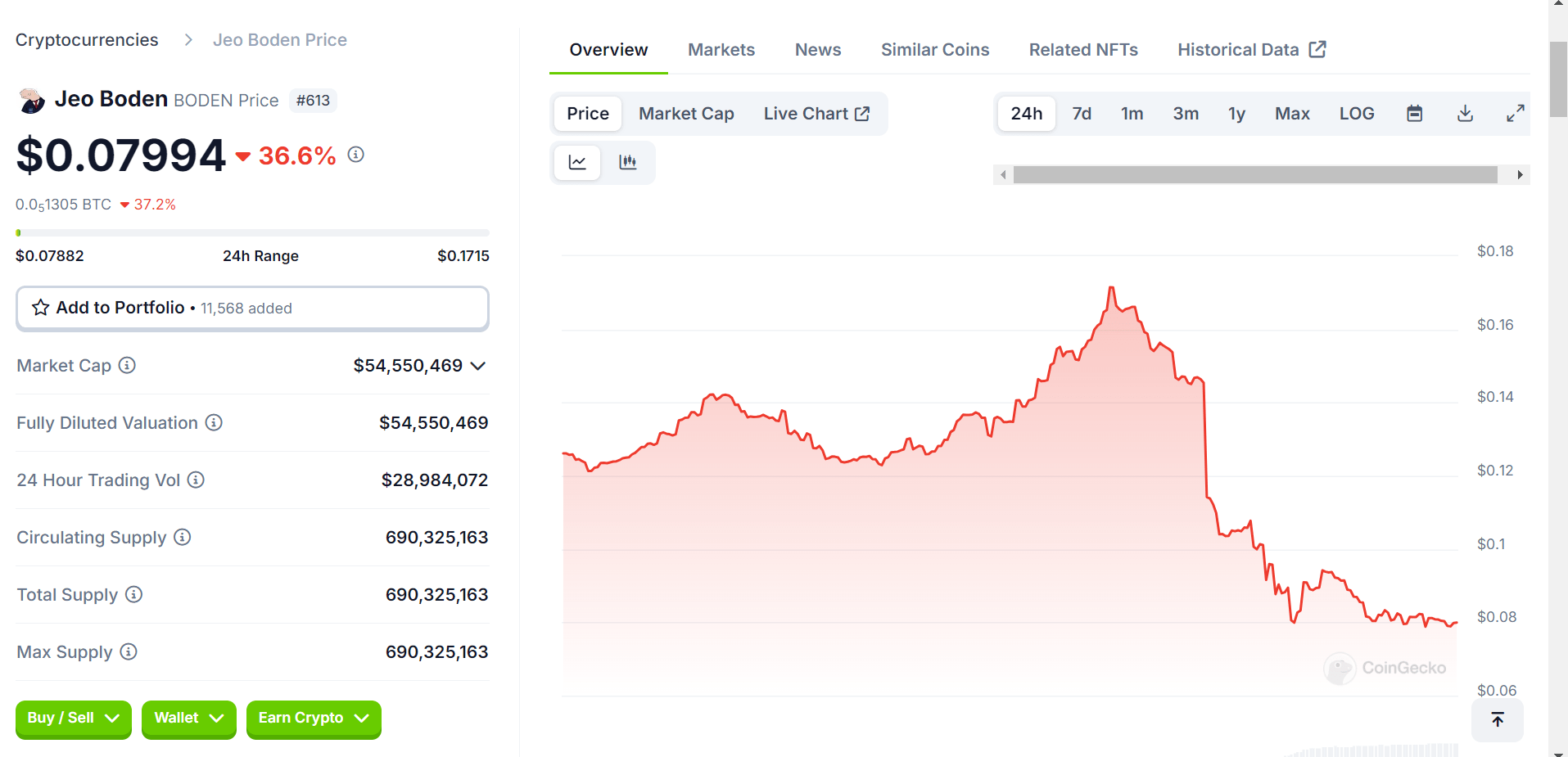Open the Similar Coins tab

[x=934, y=50]
